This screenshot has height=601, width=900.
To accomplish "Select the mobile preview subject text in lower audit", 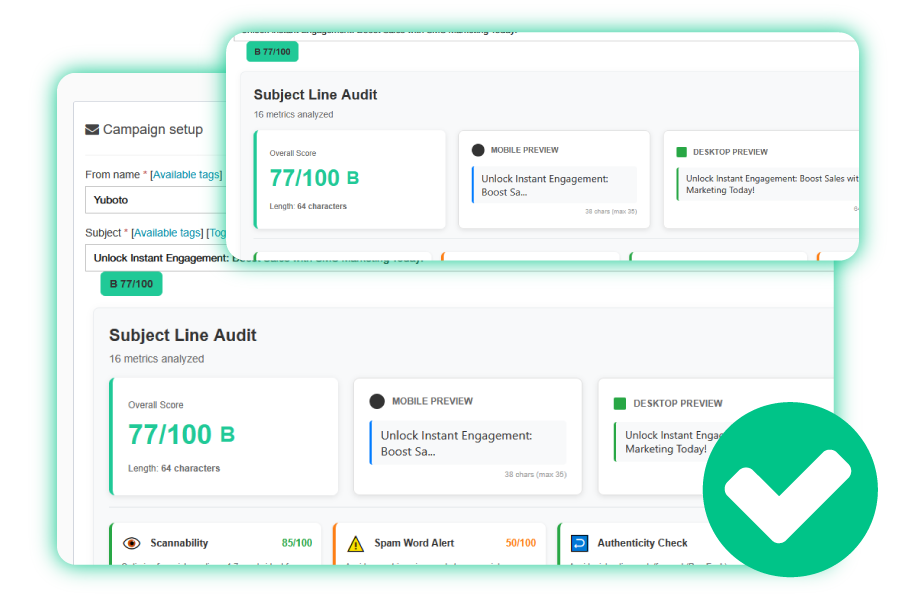I will tap(456, 443).
